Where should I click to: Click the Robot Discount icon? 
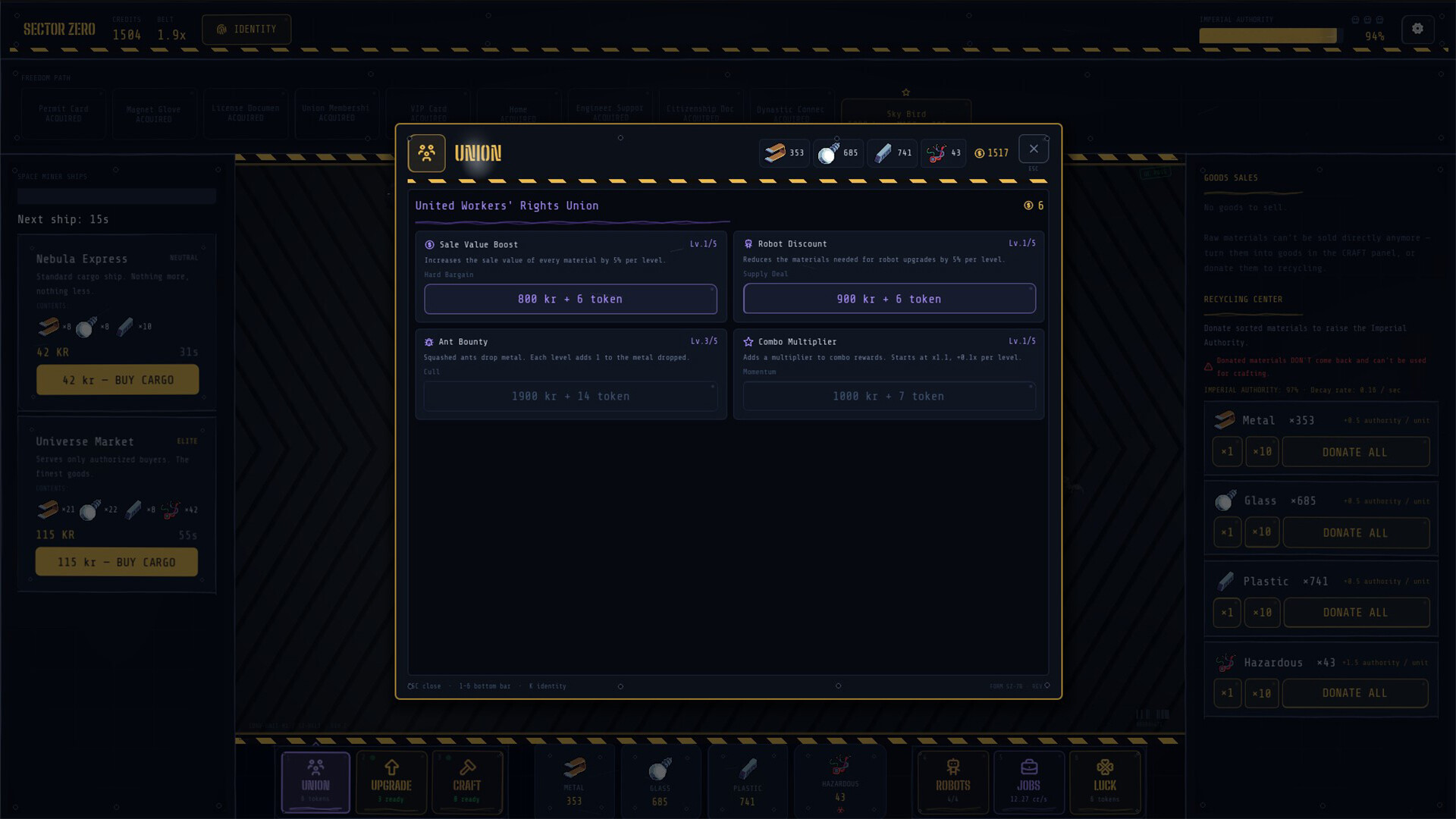click(x=748, y=244)
